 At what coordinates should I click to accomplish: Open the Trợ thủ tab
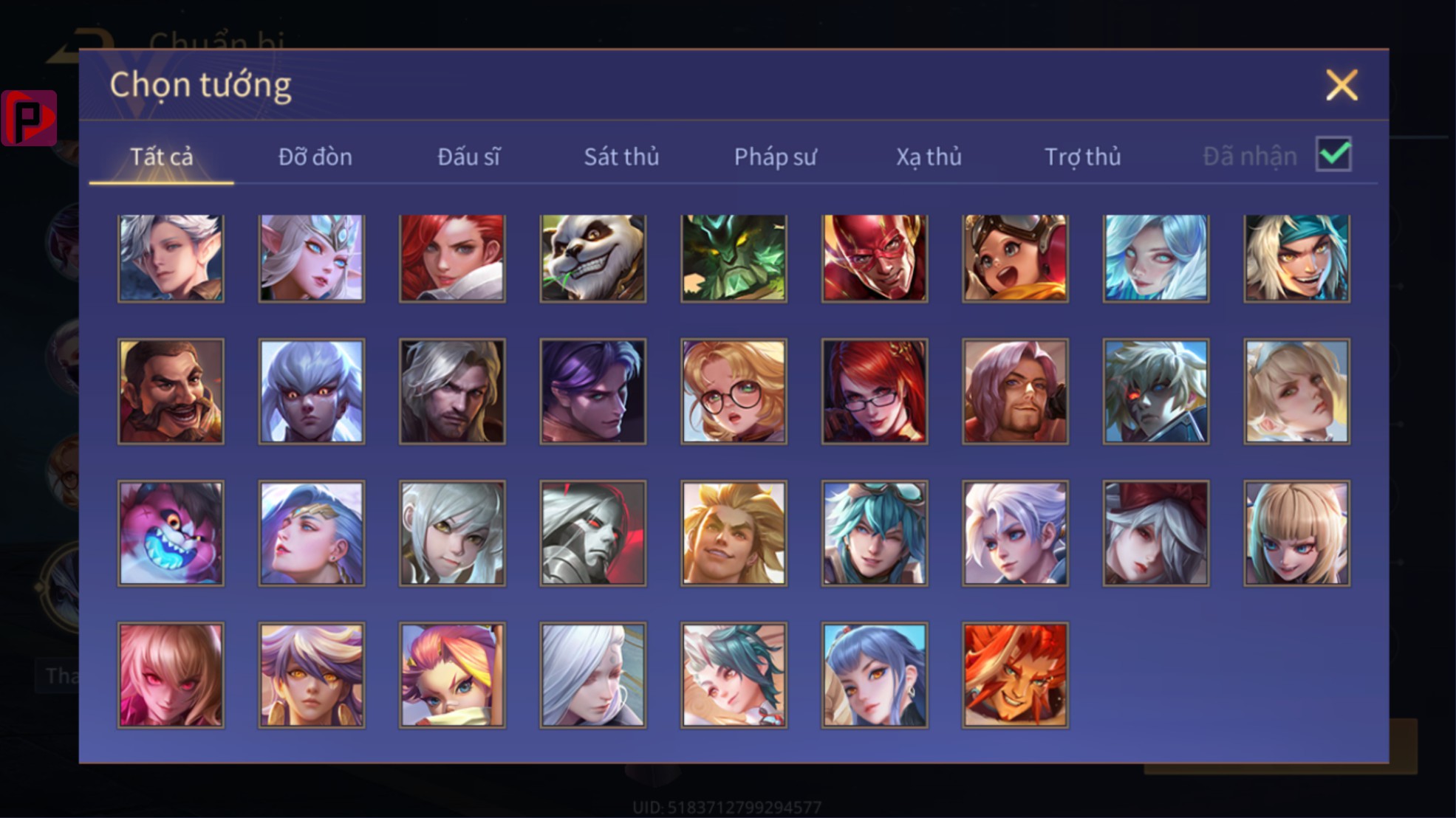tap(1082, 157)
